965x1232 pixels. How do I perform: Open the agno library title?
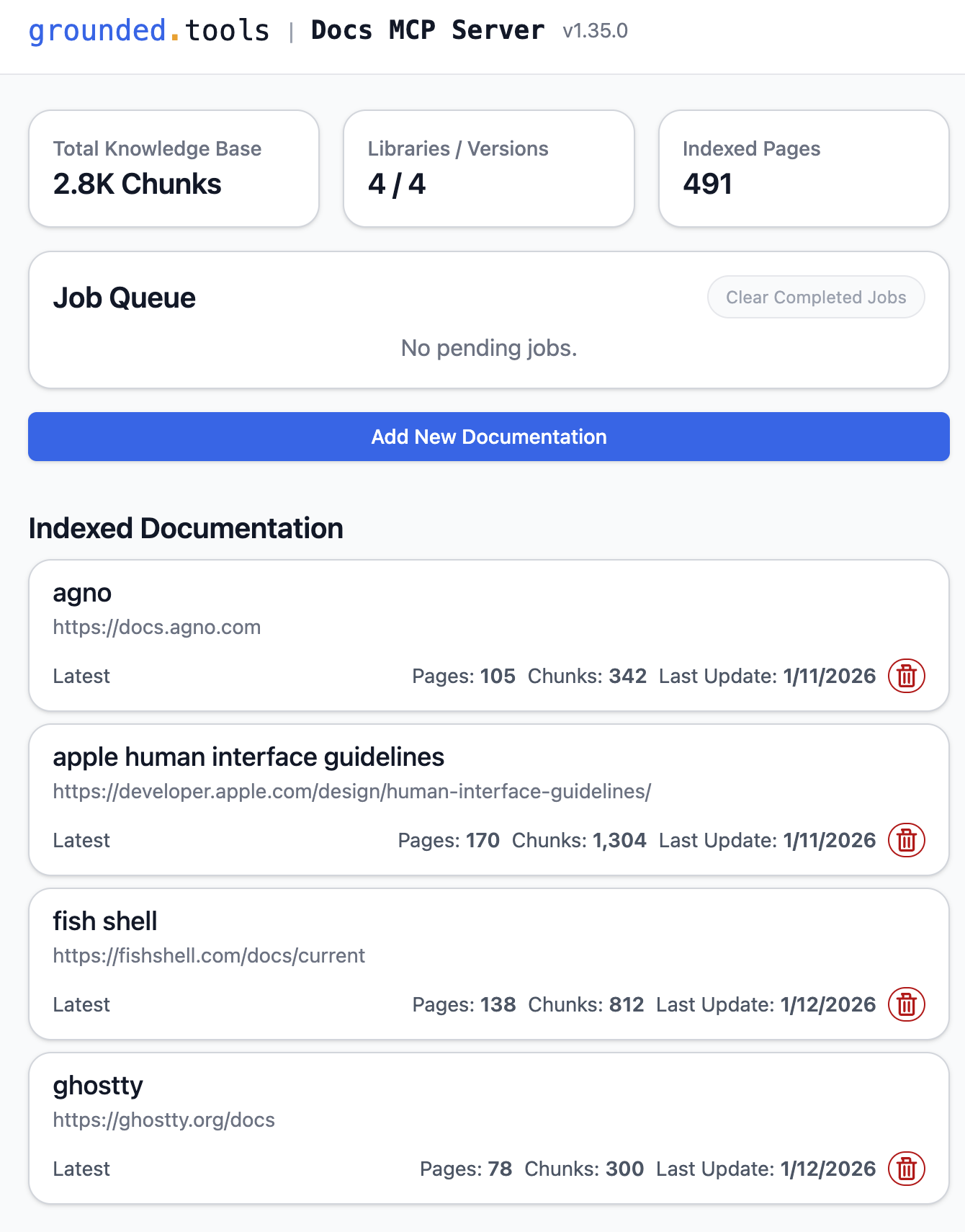[82, 593]
